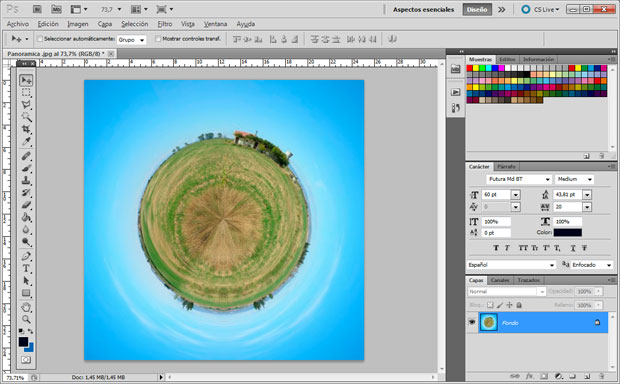Viewport: 620px width, 384px height.
Task: Select the Horizontal Type tool
Action: (x=26, y=269)
